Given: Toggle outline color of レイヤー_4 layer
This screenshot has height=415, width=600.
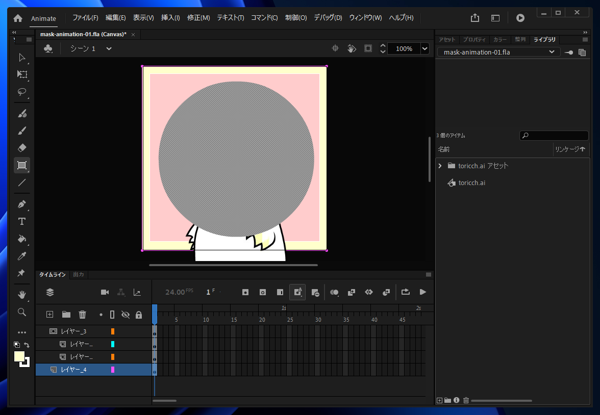Looking at the screenshot, I should [113, 370].
